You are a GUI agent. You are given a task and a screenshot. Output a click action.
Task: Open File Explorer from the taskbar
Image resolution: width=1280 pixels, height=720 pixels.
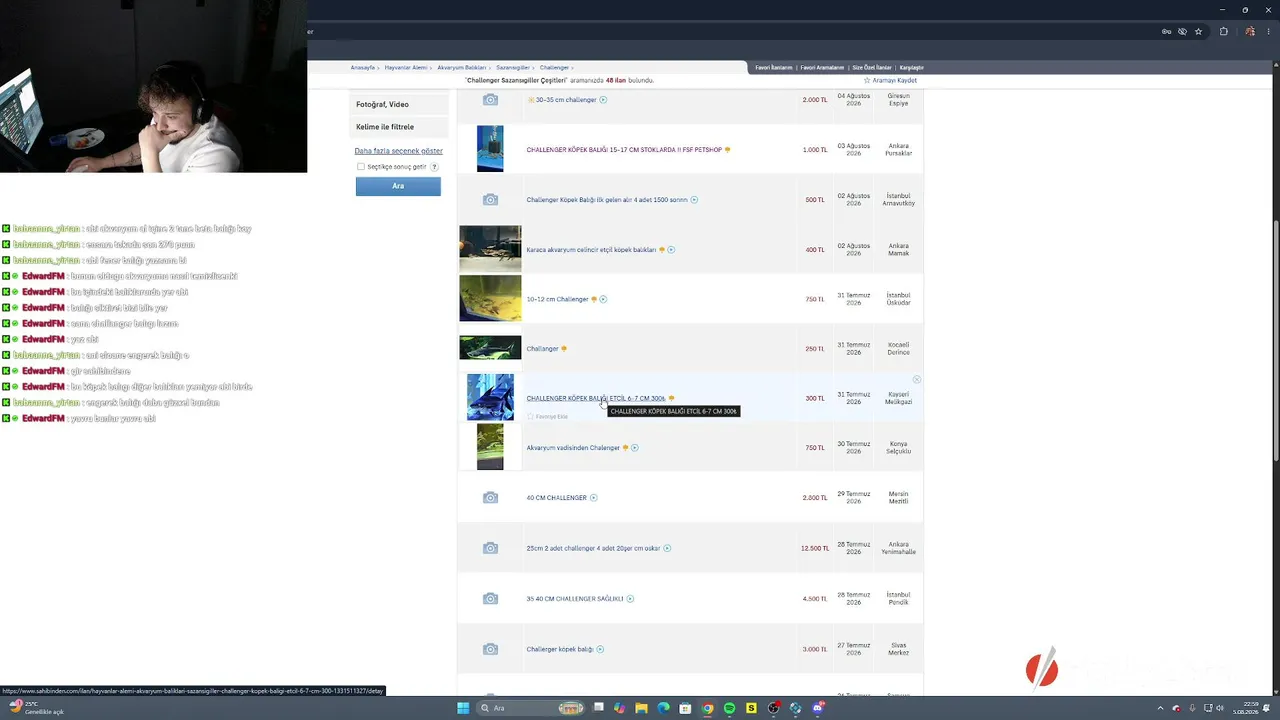pos(641,708)
